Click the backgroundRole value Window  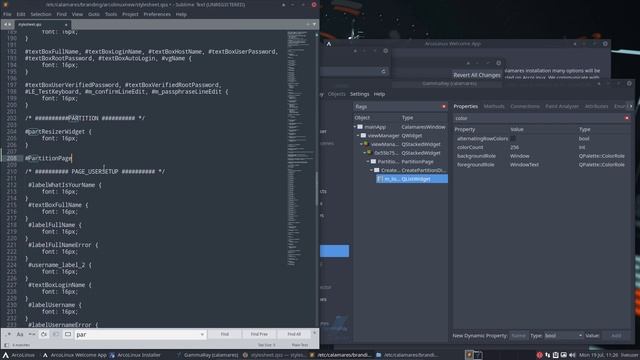pos(520,156)
